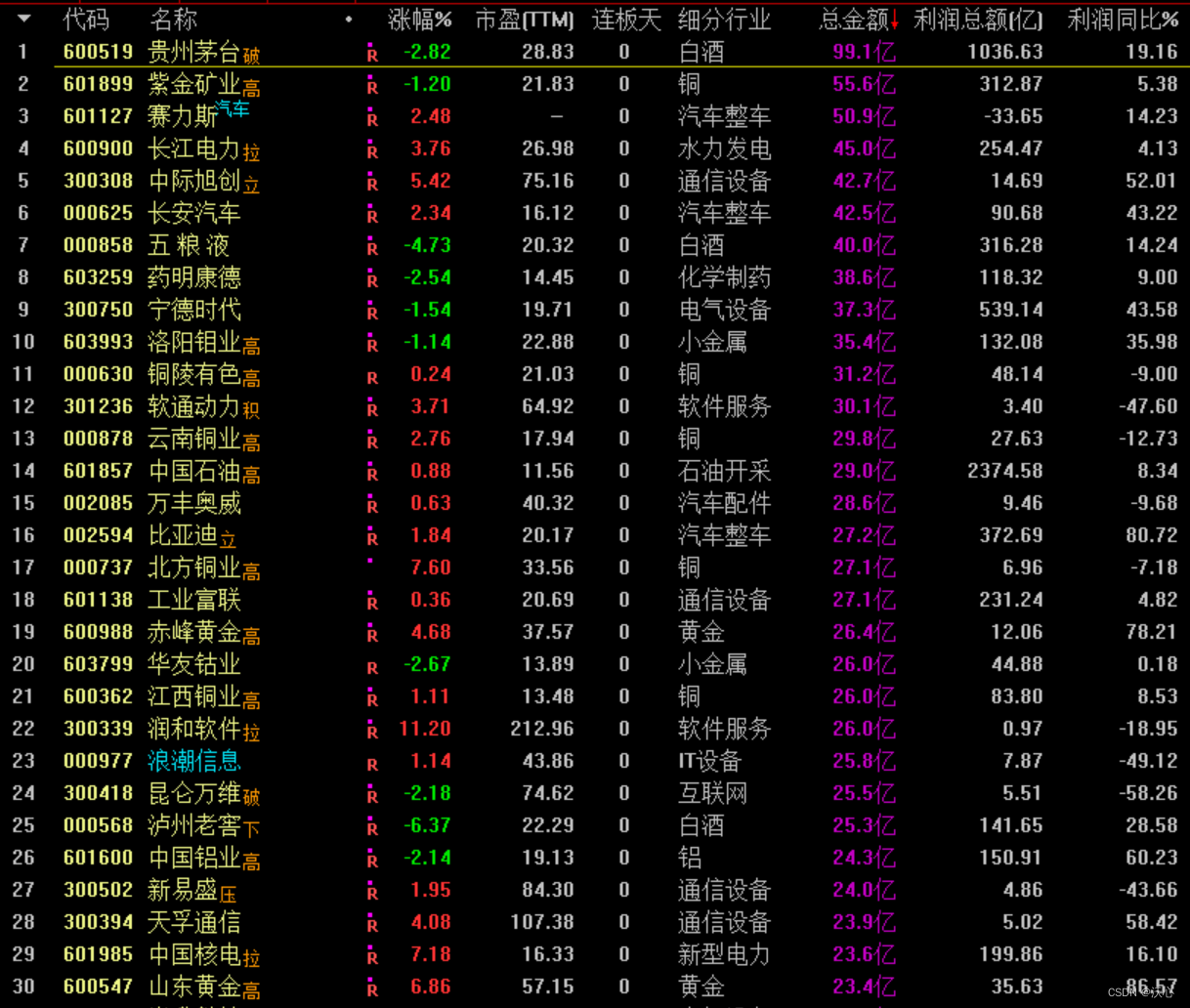Toggle the red sort arrow on 总金额 header
Viewport: 1190px width, 1008px height.
pos(894,20)
